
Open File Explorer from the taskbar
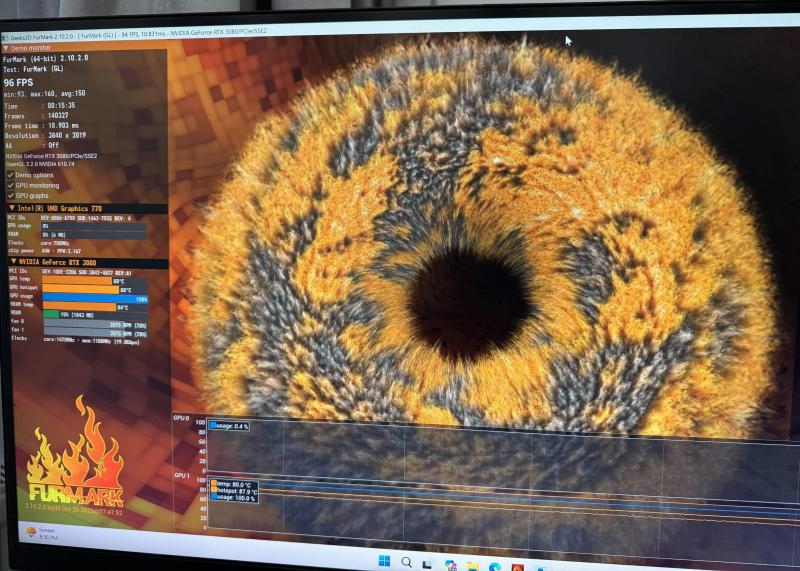[472, 567]
